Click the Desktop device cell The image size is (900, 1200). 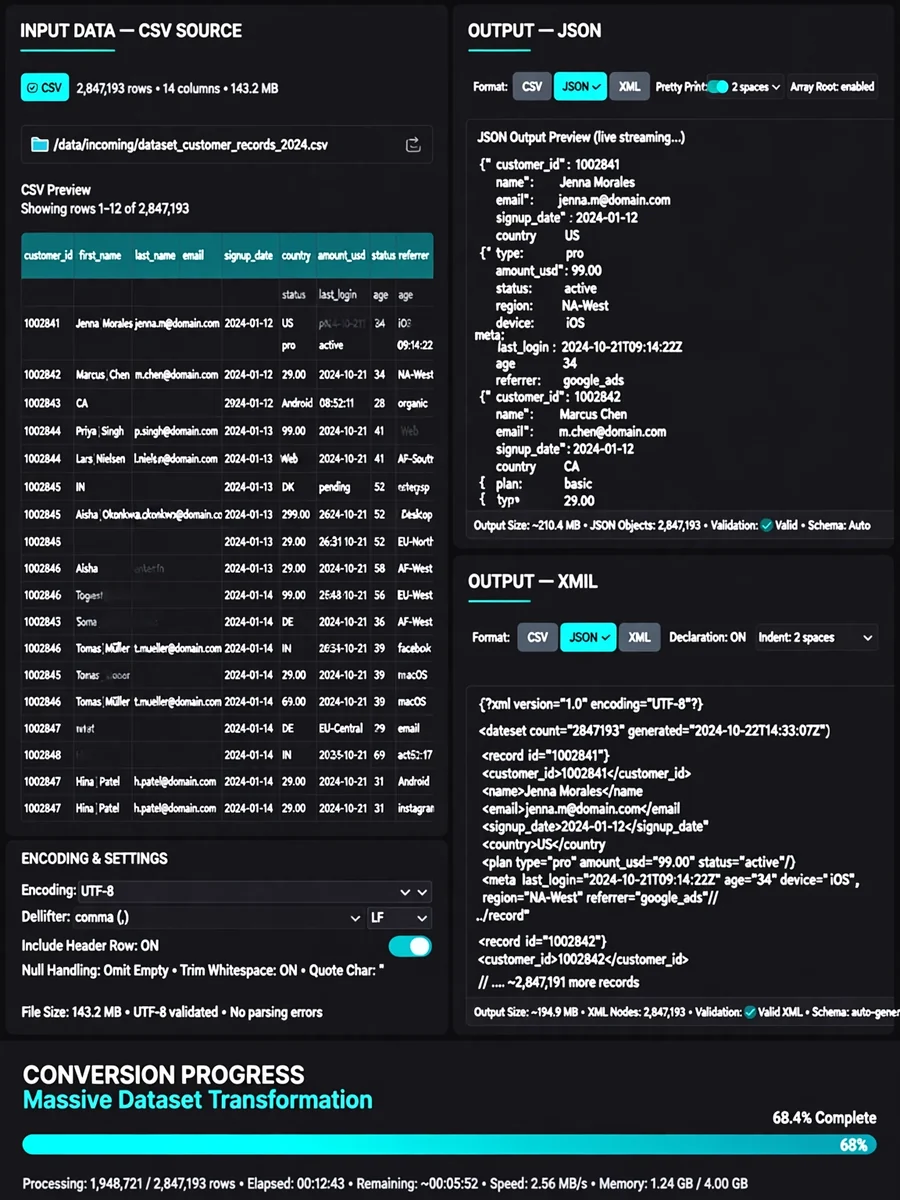coord(416,514)
